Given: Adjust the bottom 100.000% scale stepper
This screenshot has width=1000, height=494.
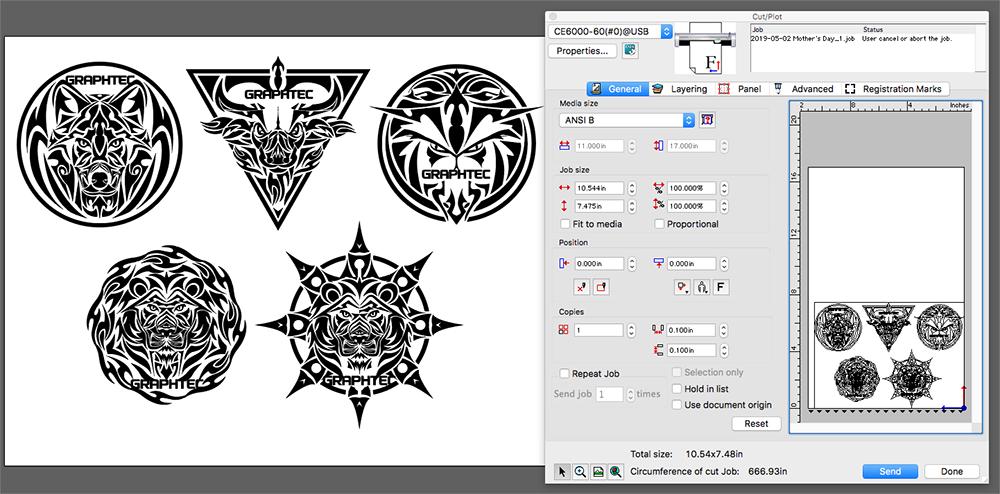Looking at the screenshot, I should 724,205.
